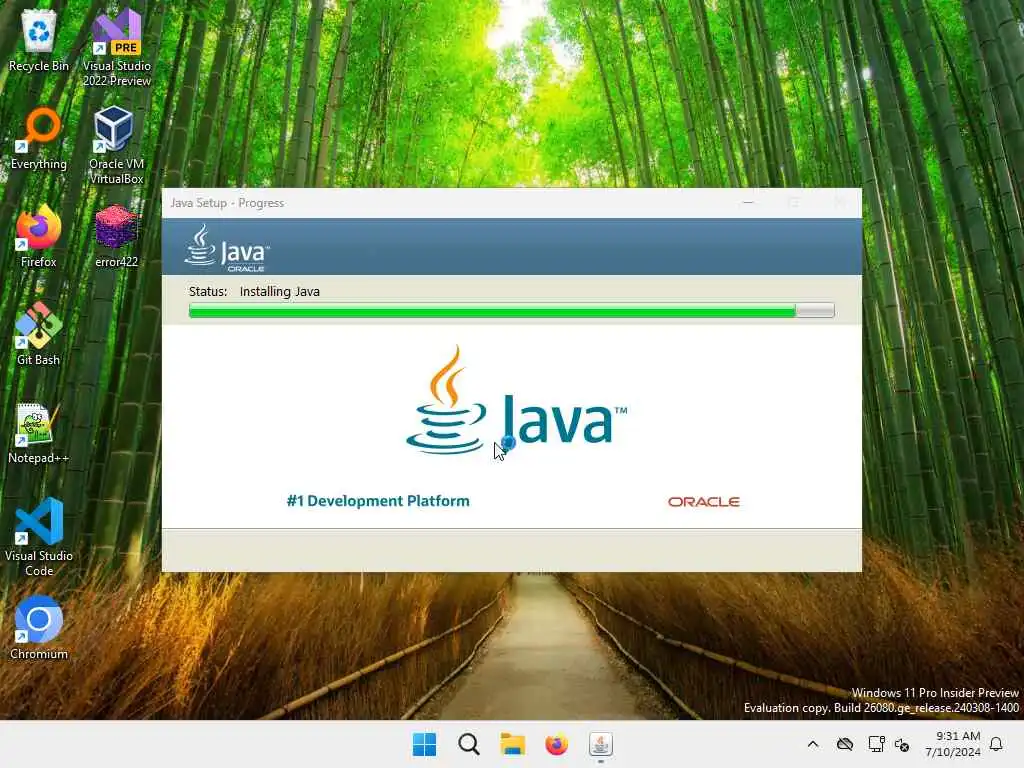Open File Explorer from taskbar
The height and width of the screenshot is (768, 1024).
click(513, 744)
